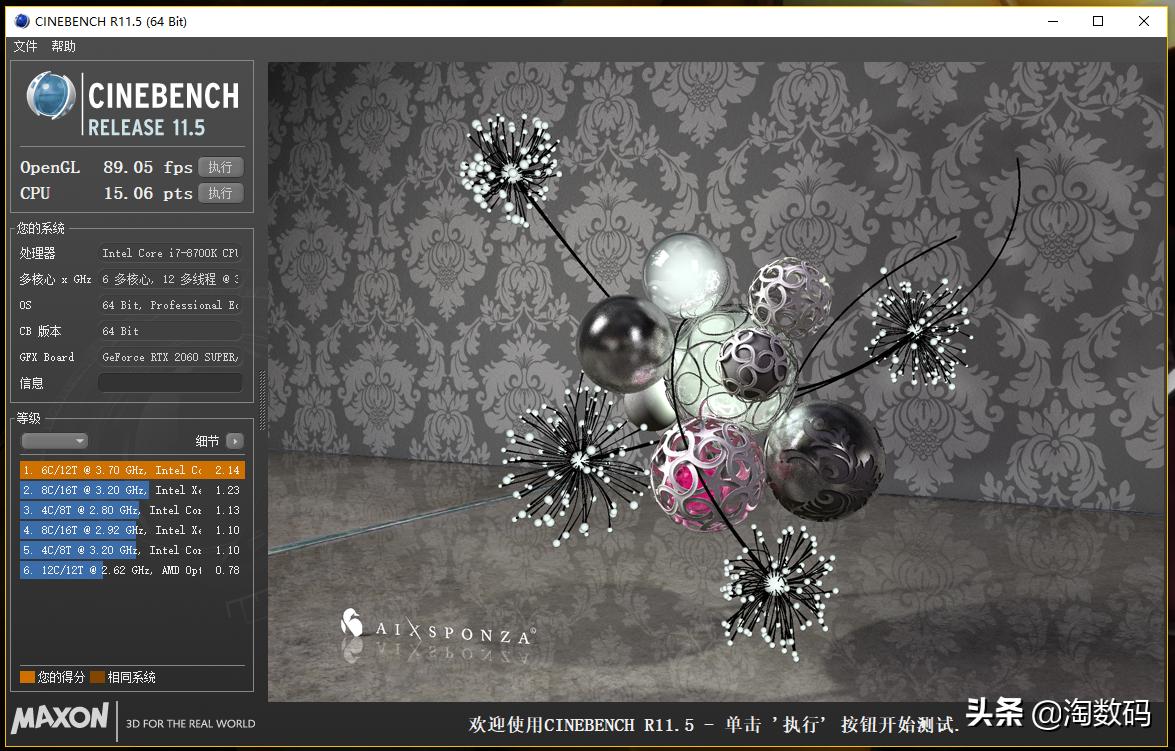Click the GFX Board field with RTX 2060 SUPER

coord(170,357)
